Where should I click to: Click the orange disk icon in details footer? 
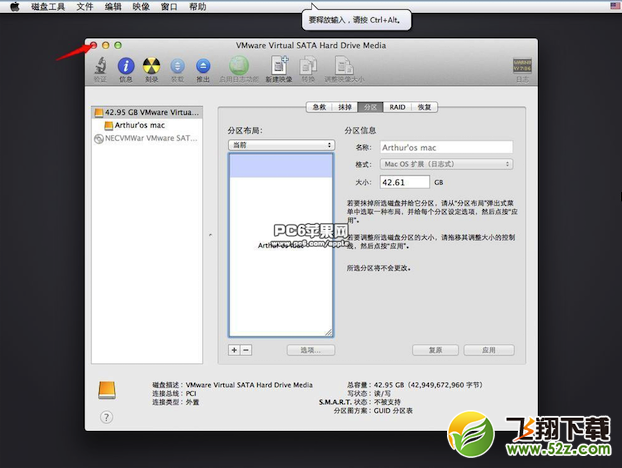107,390
